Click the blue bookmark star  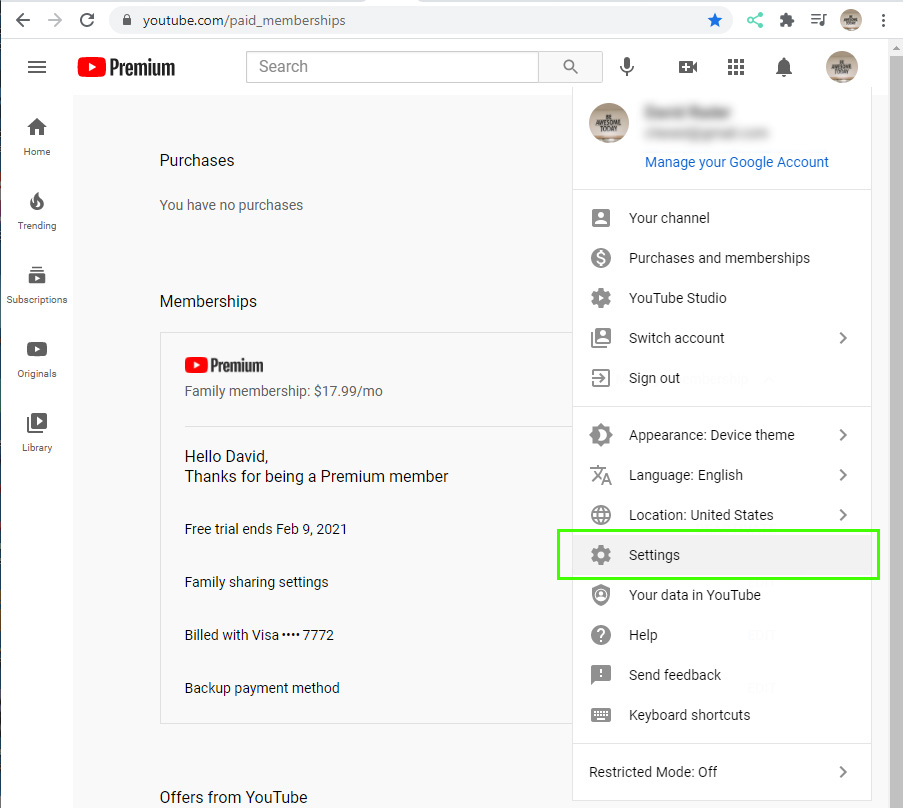[x=715, y=21]
